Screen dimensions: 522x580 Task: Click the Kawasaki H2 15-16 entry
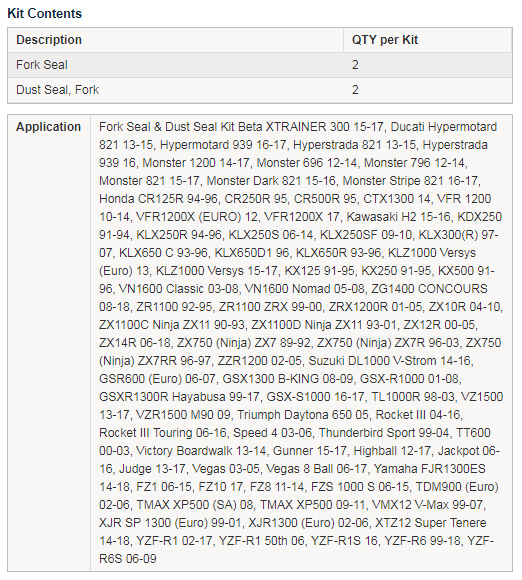click(x=398, y=217)
